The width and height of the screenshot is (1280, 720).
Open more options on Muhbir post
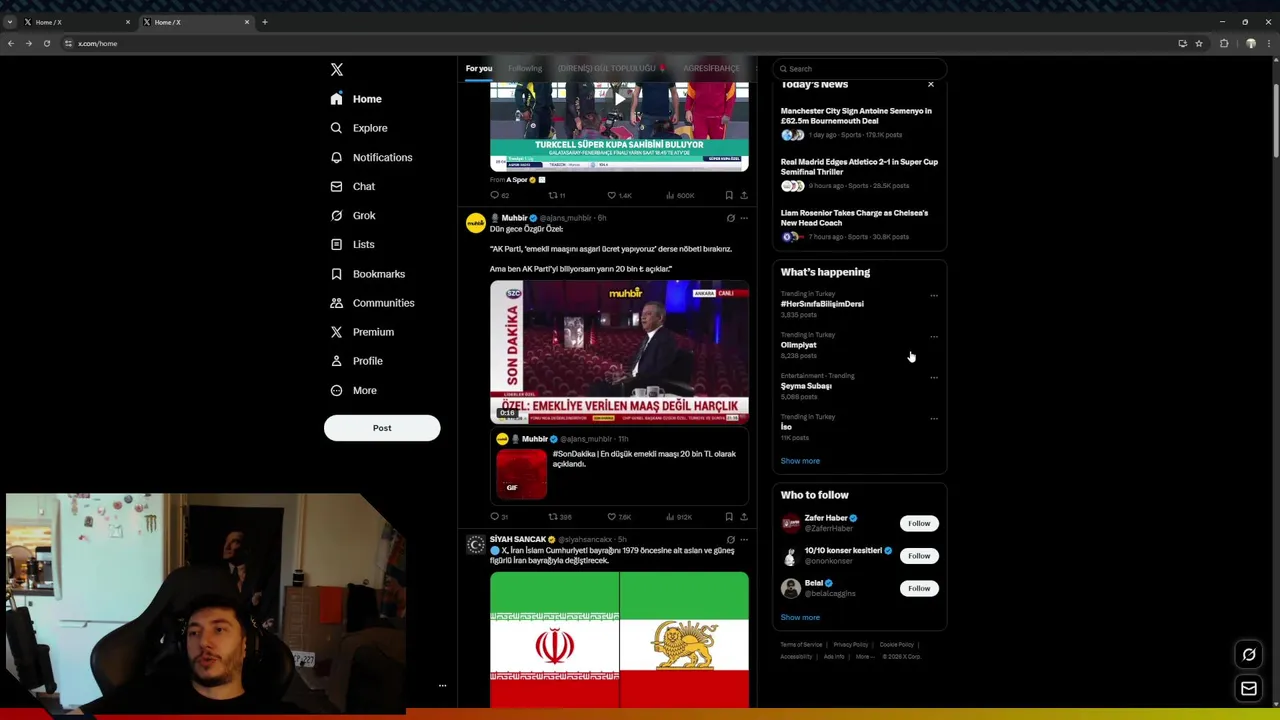[743, 218]
